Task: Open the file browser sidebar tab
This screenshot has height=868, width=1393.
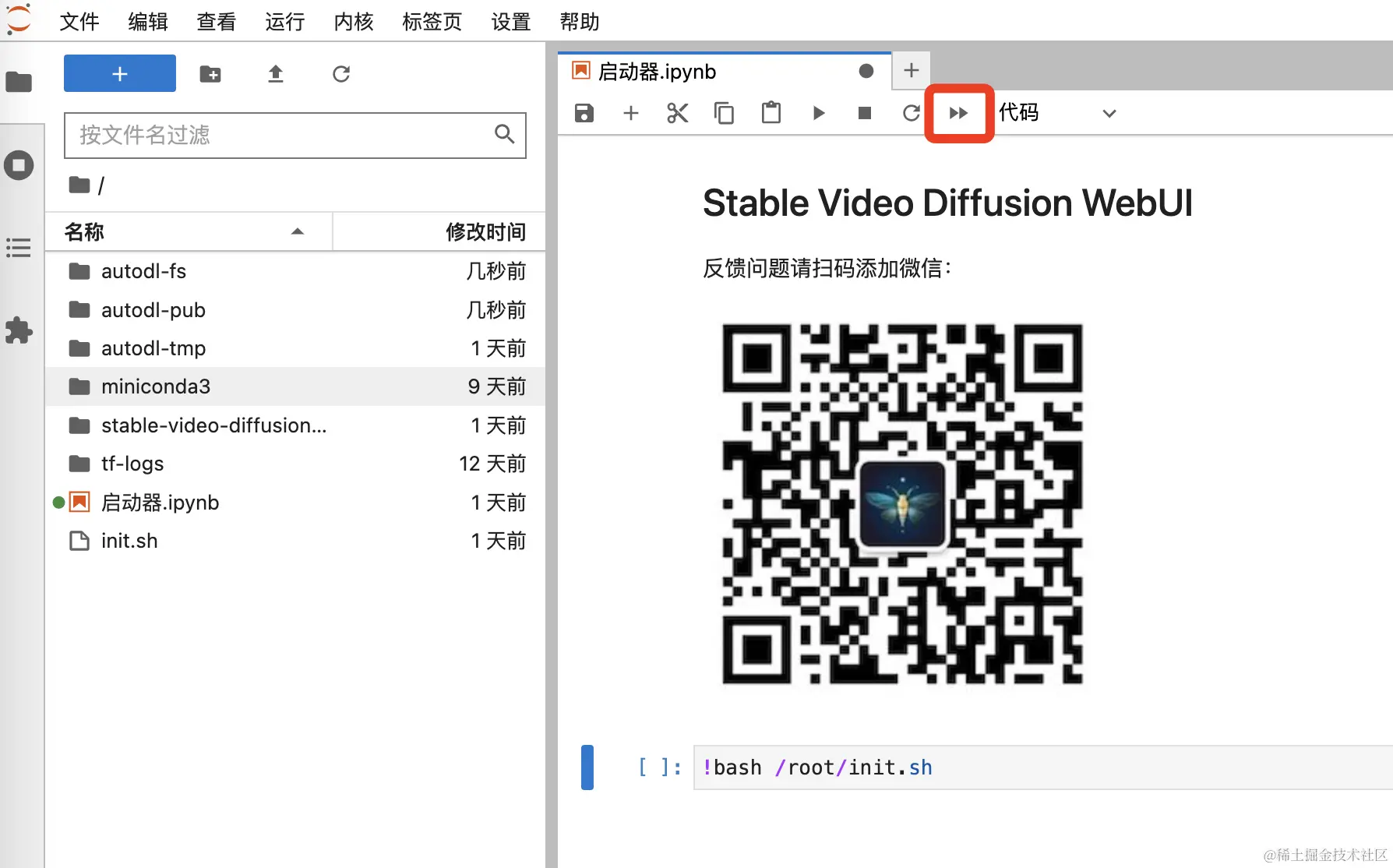Action: (19, 82)
